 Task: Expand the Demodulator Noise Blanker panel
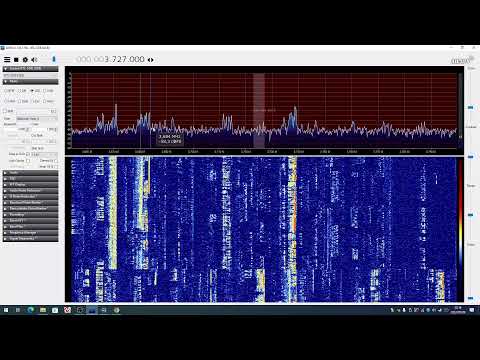pos(30,209)
